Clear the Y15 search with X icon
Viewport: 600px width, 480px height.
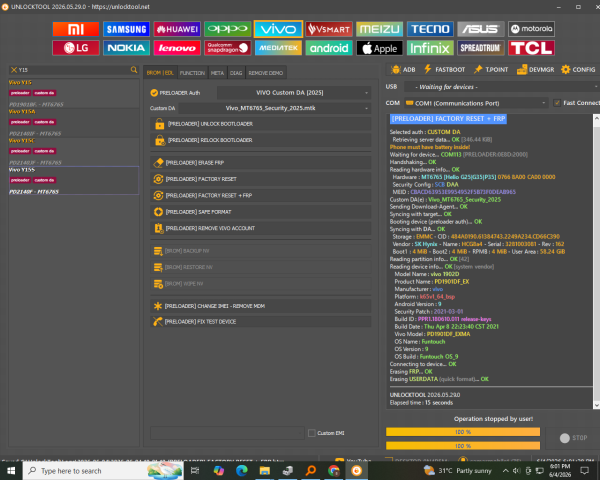pos(14,70)
